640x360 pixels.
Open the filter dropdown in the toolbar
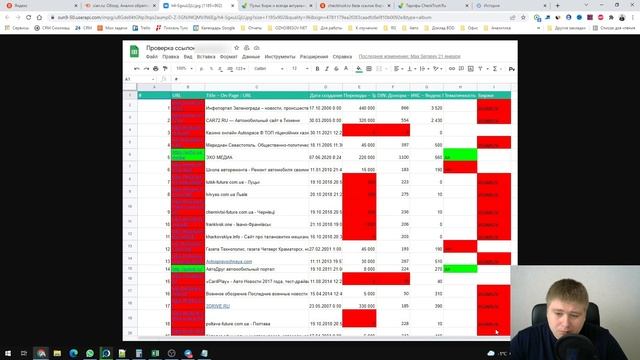(482, 69)
